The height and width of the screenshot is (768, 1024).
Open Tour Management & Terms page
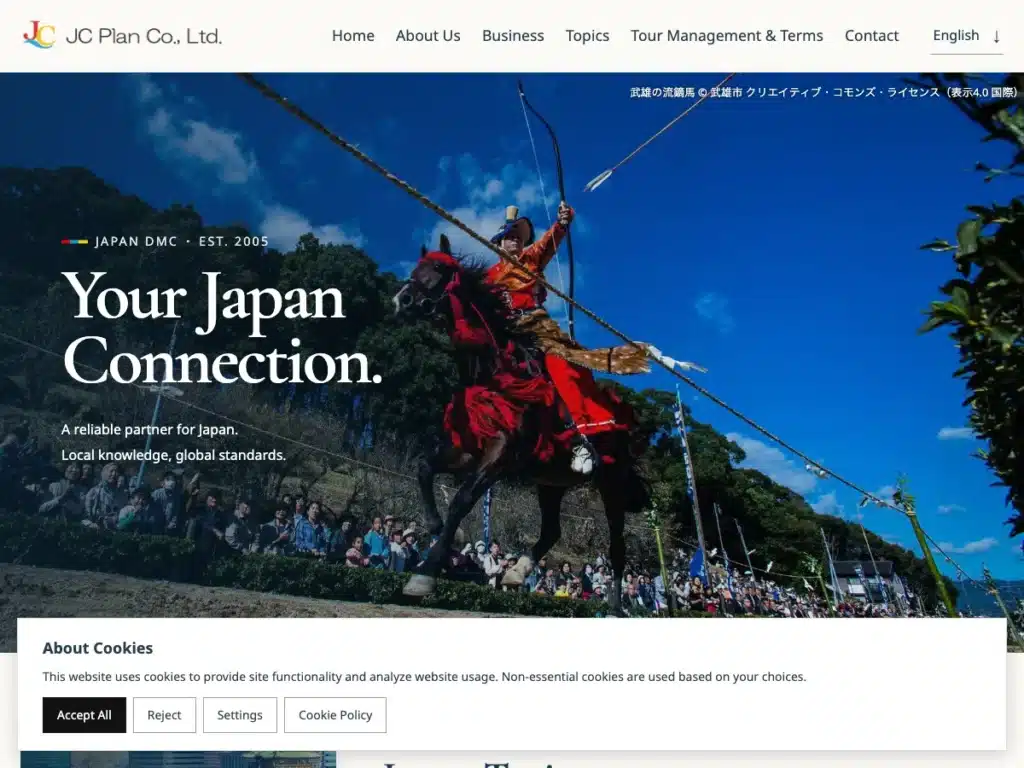point(727,36)
